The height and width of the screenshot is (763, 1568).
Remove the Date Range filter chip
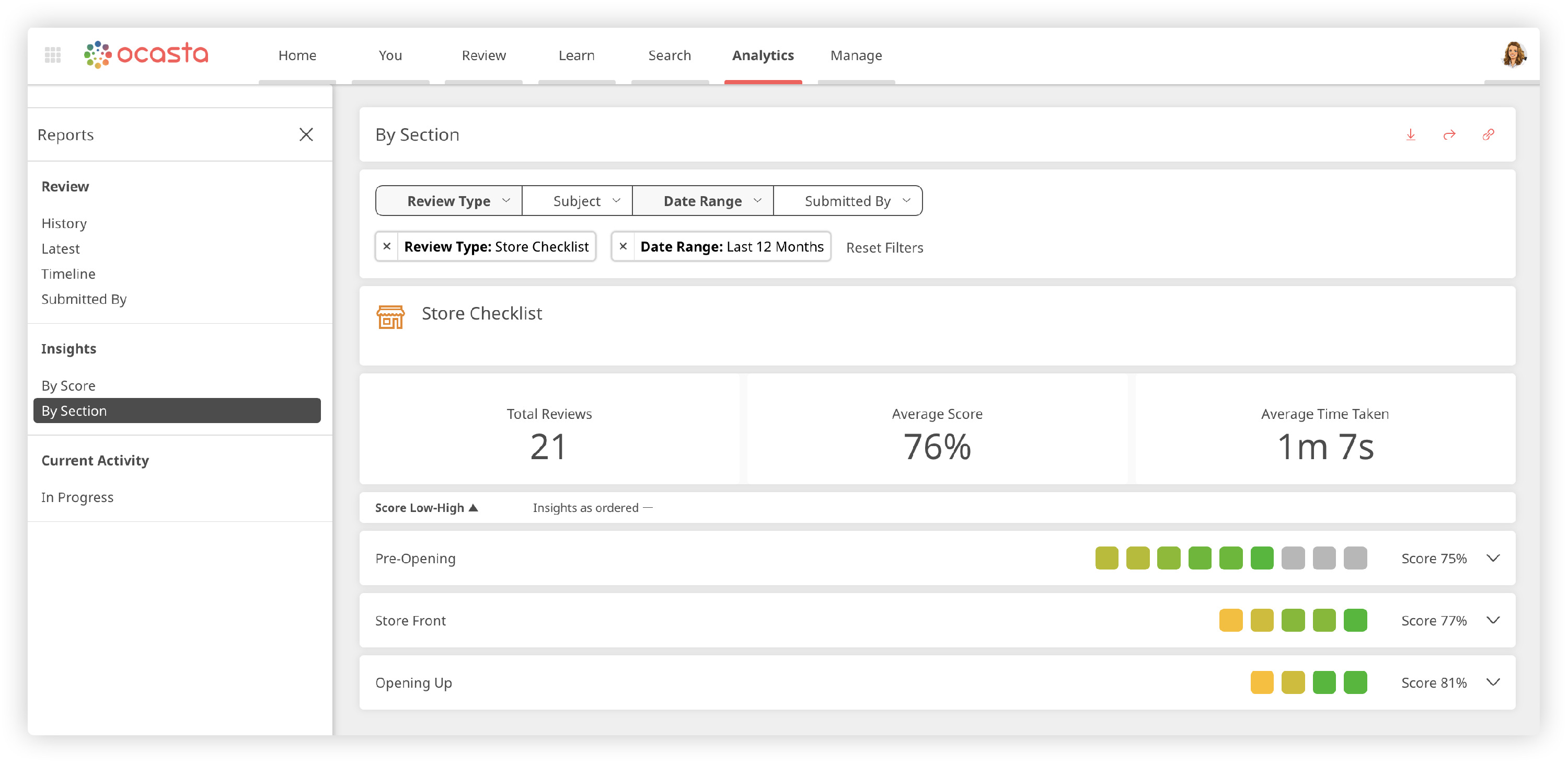click(622, 247)
